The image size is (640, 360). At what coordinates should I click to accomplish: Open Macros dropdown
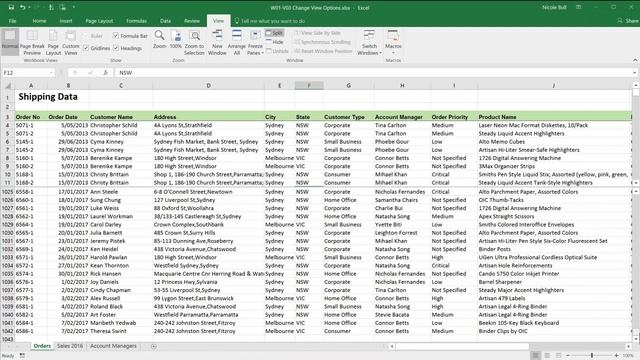393,42
